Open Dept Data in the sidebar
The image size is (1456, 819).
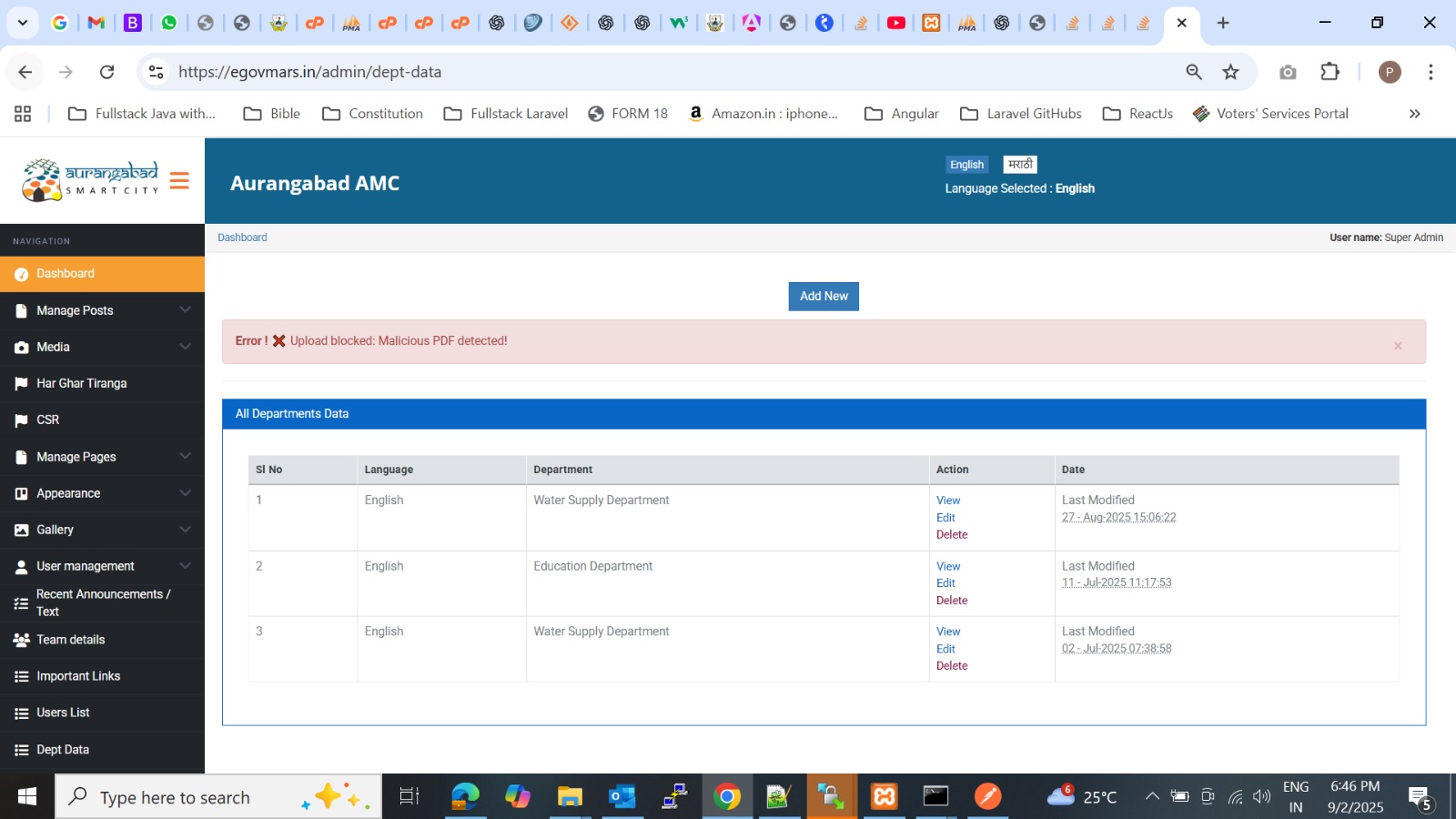pyautogui.click(x=63, y=750)
